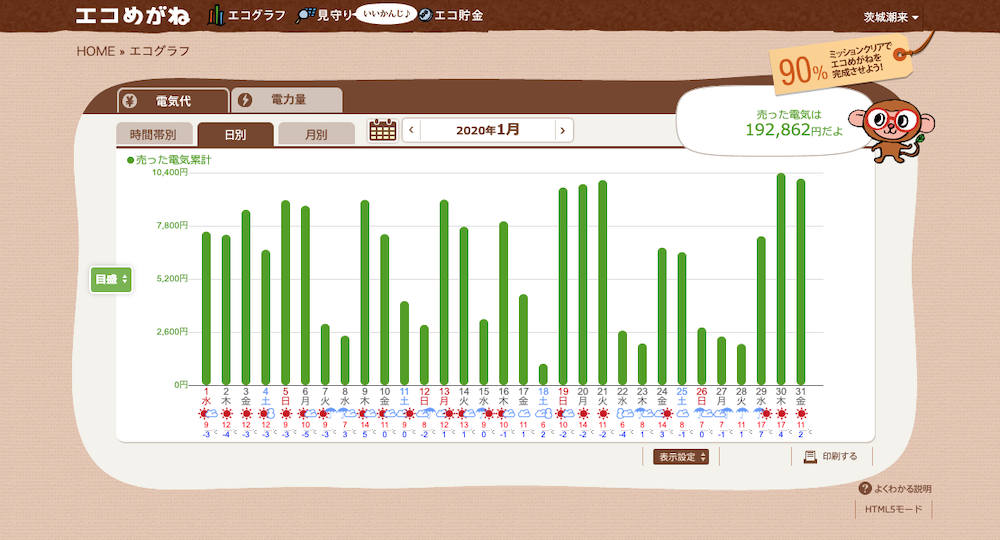Open the エコグラフ bar chart menu icon
Viewport: 1000px width, 540px height.
(216, 15)
